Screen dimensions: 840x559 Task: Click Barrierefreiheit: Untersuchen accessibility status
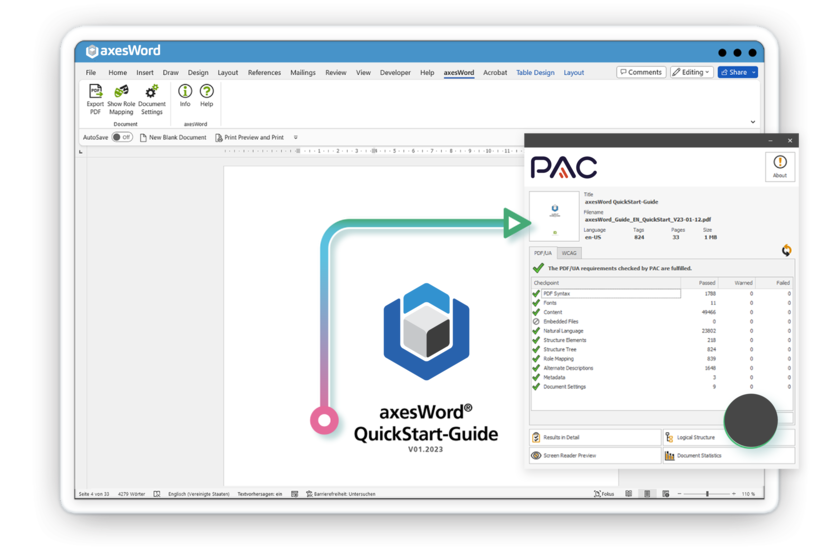pyautogui.click(x=341, y=494)
